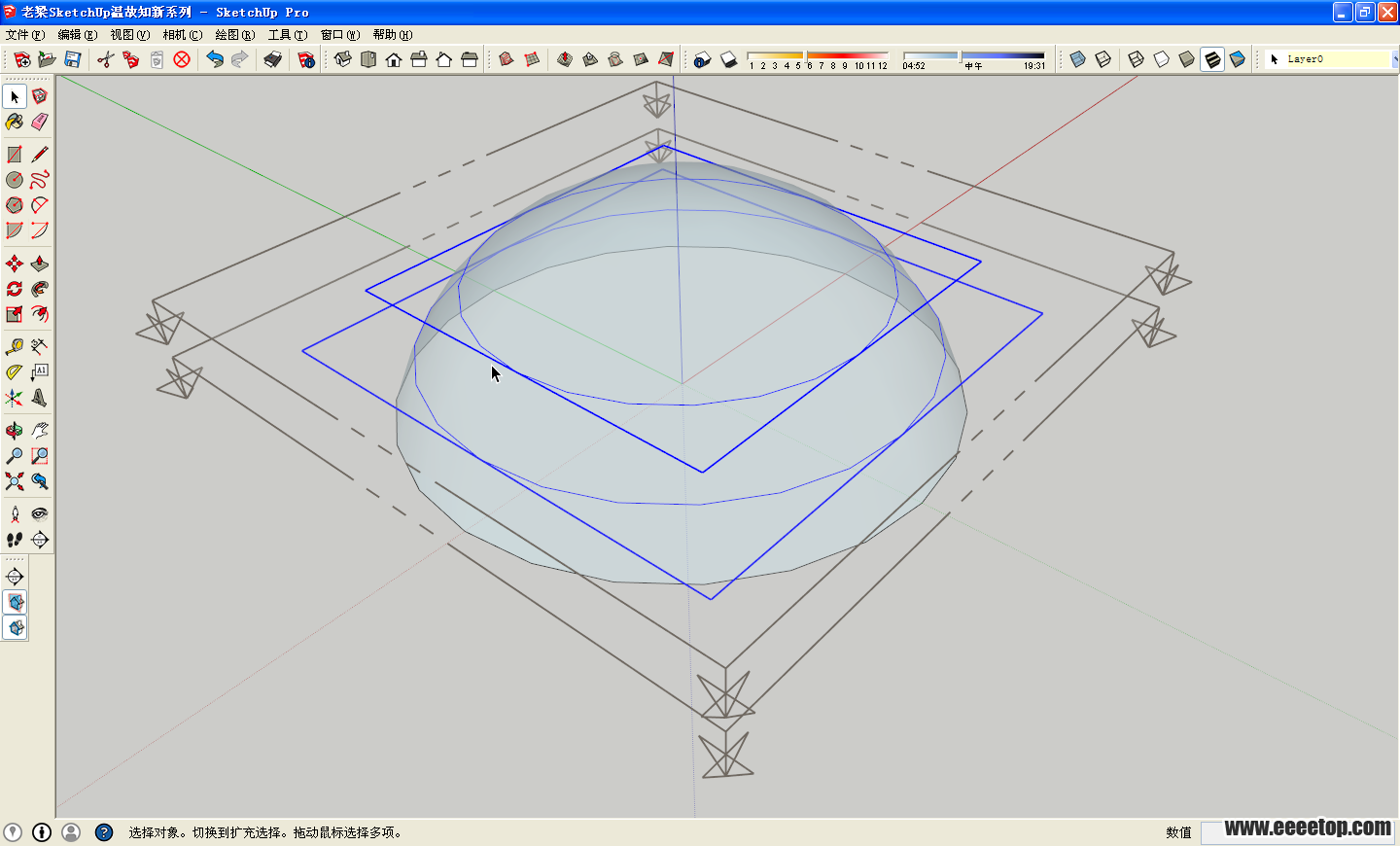This screenshot has height=846, width=1400.
Task: Switch to Hidden Line face style
Action: [x=1161, y=59]
